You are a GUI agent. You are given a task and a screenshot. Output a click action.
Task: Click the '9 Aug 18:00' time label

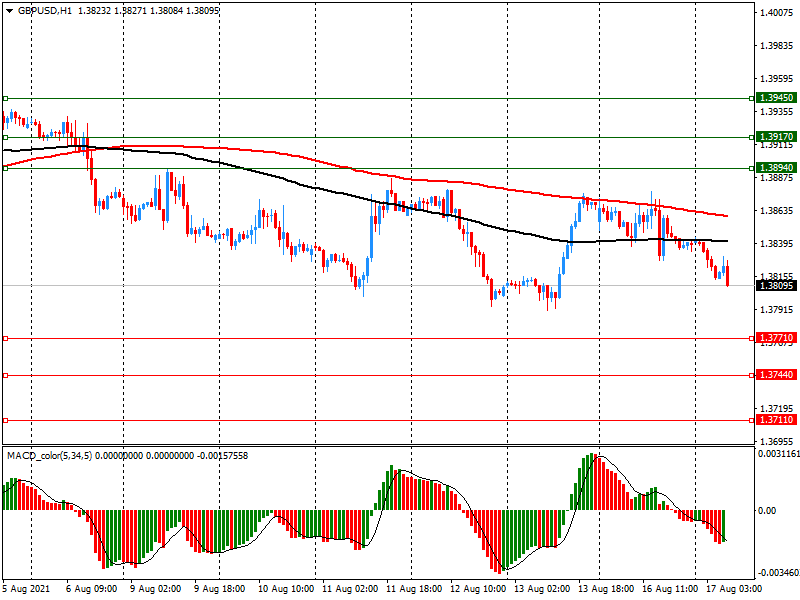click(x=219, y=589)
